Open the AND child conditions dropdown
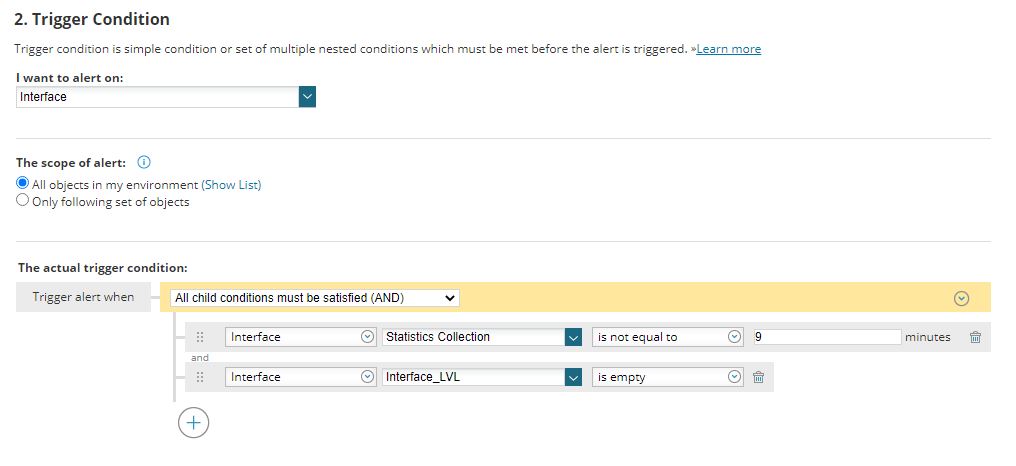The image size is (1016, 466). coord(315,298)
